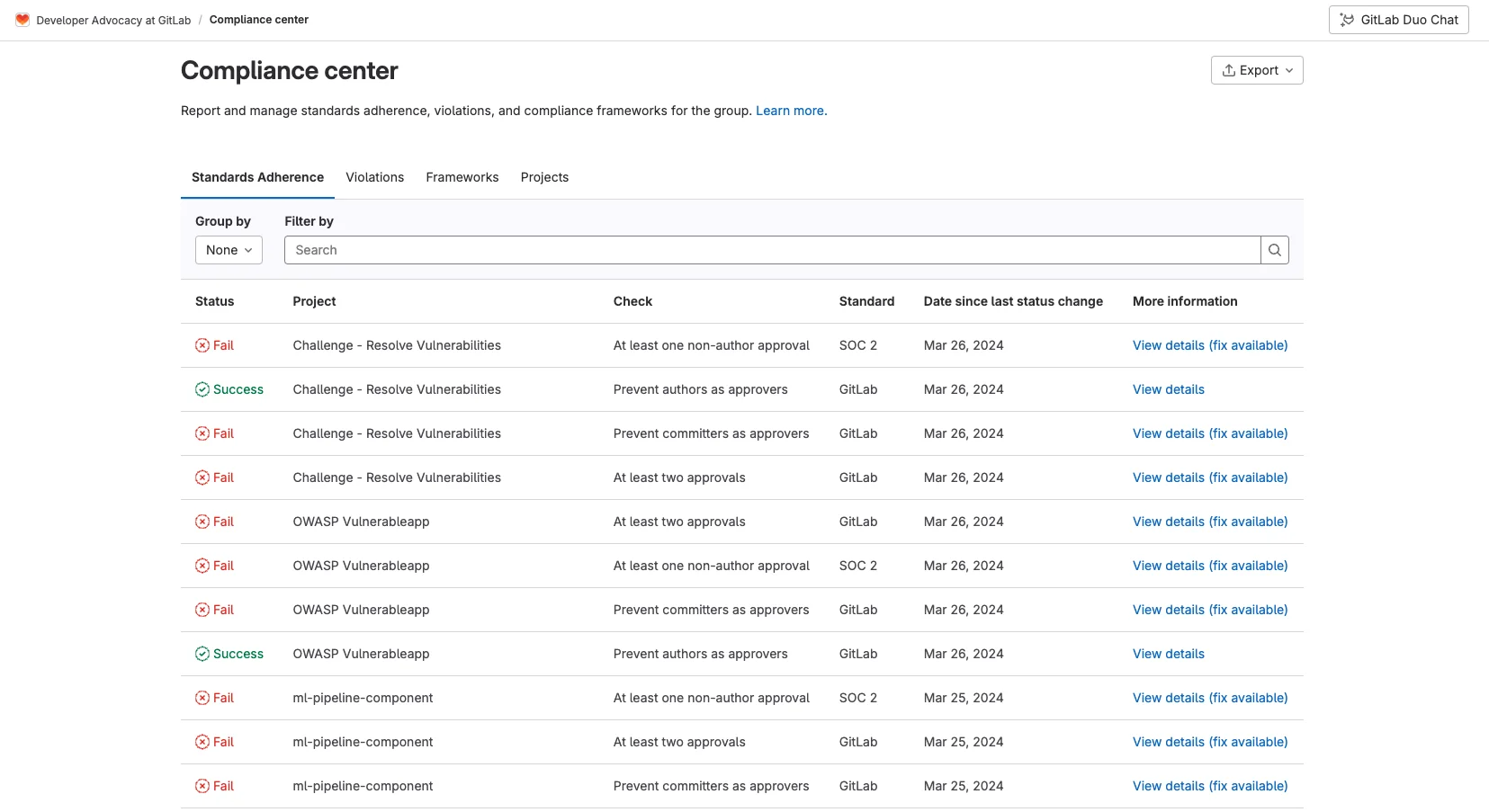Viewport: 1489px width, 812px height.
Task: Click the group avatar heart icon in breadcrumb
Action: tap(22, 19)
